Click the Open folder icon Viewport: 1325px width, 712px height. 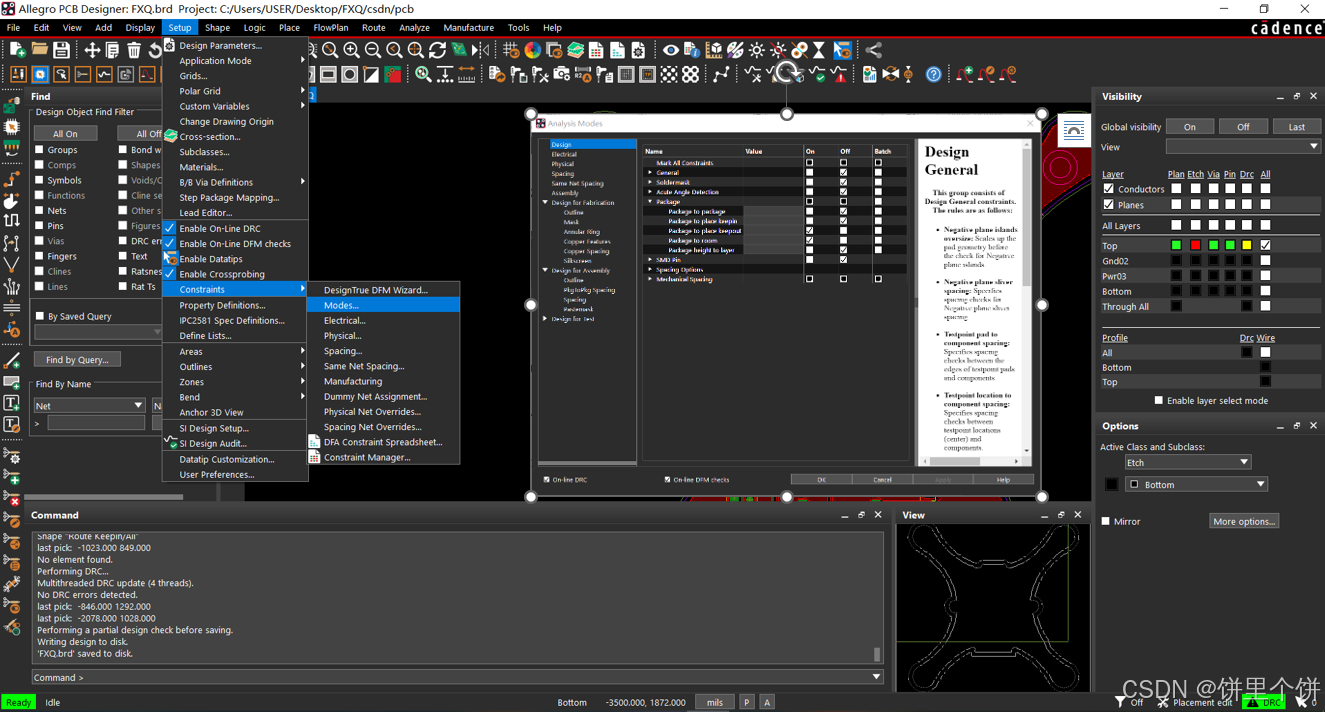pos(39,49)
